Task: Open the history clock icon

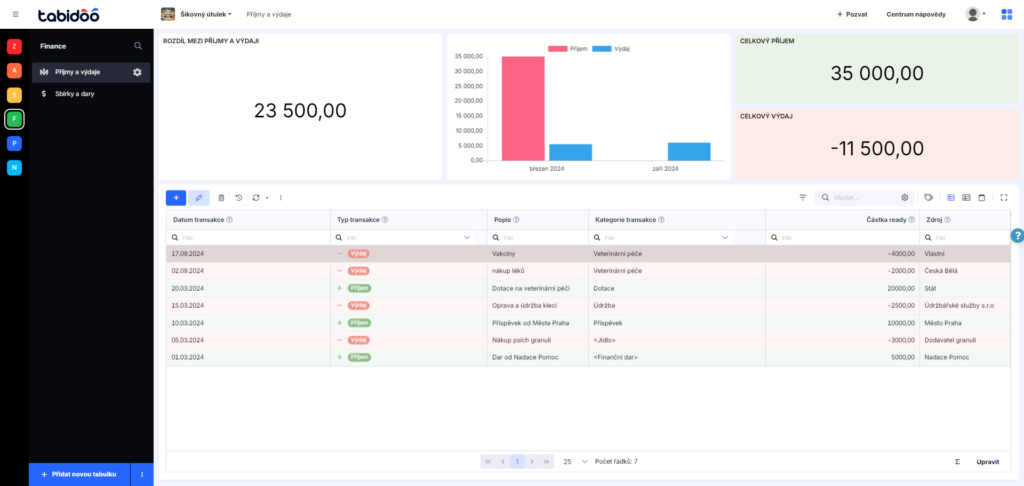Action: click(x=238, y=197)
